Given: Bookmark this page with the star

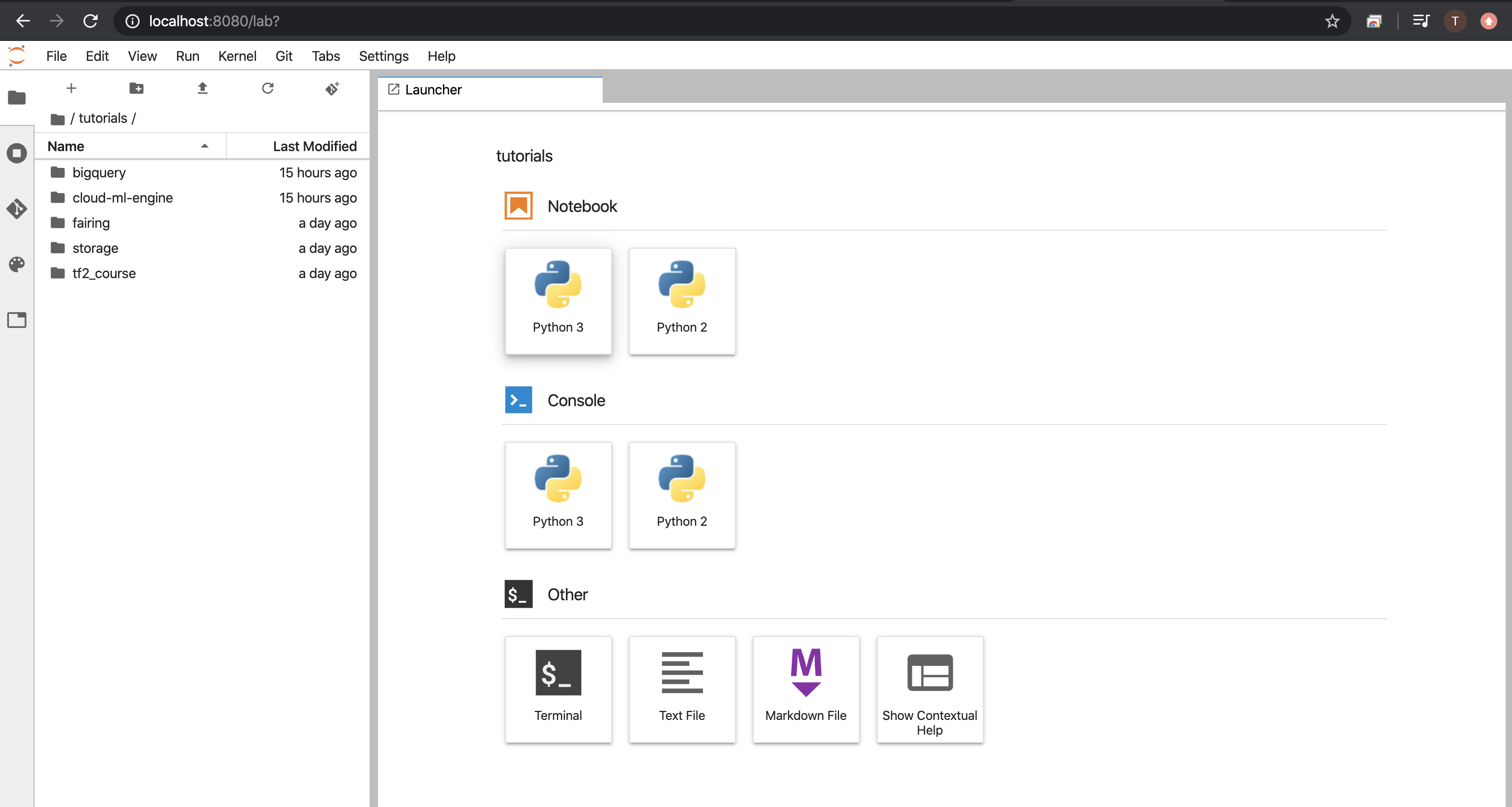Looking at the screenshot, I should point(1332,21).
